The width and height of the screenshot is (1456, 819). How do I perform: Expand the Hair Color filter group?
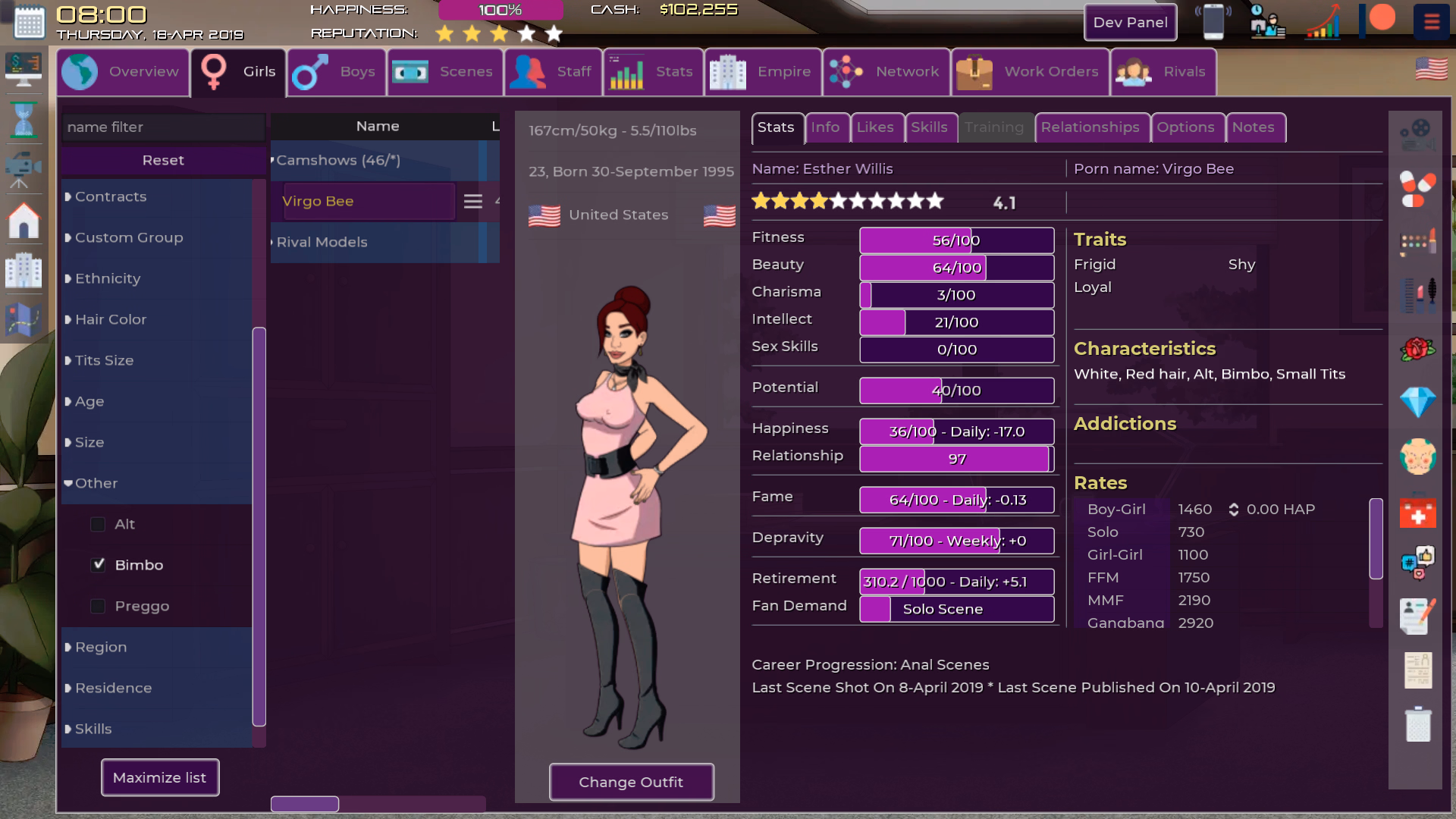(x=111, y=319)
